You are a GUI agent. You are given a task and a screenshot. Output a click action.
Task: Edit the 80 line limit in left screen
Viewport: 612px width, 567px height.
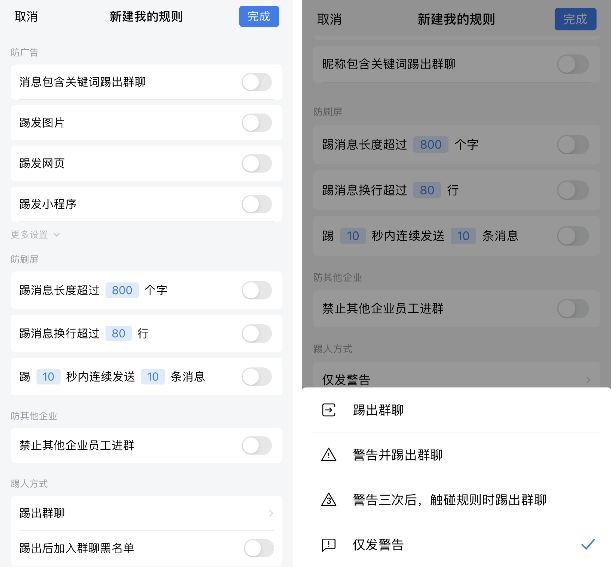point(119,333)
